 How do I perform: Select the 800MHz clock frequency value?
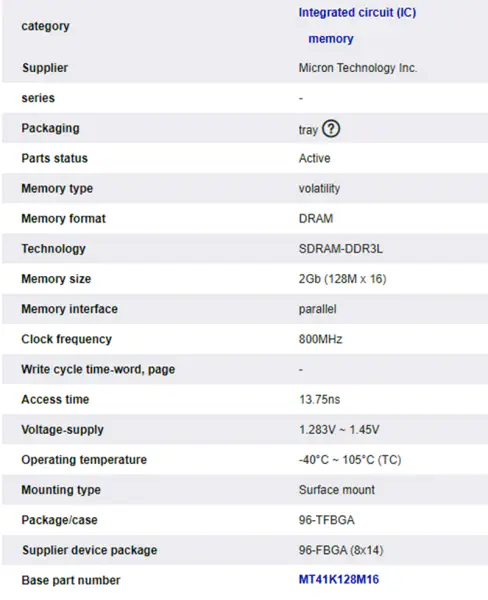click(x=320, y=339)
